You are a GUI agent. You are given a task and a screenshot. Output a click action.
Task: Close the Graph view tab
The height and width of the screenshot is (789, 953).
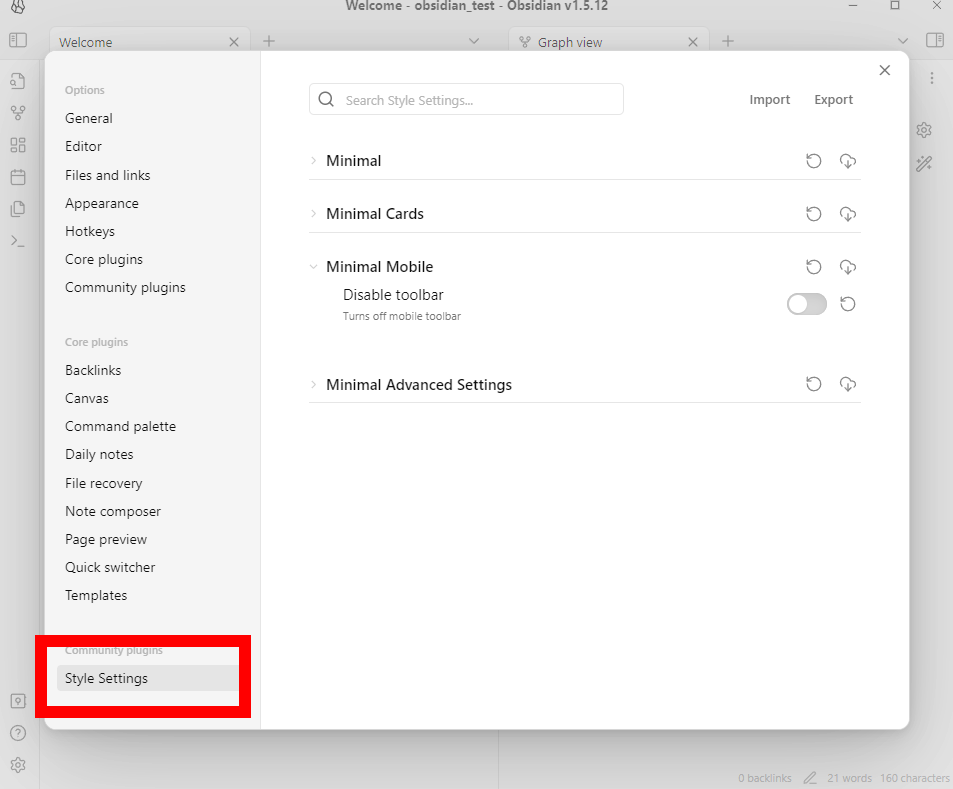[x=693, y=42]
